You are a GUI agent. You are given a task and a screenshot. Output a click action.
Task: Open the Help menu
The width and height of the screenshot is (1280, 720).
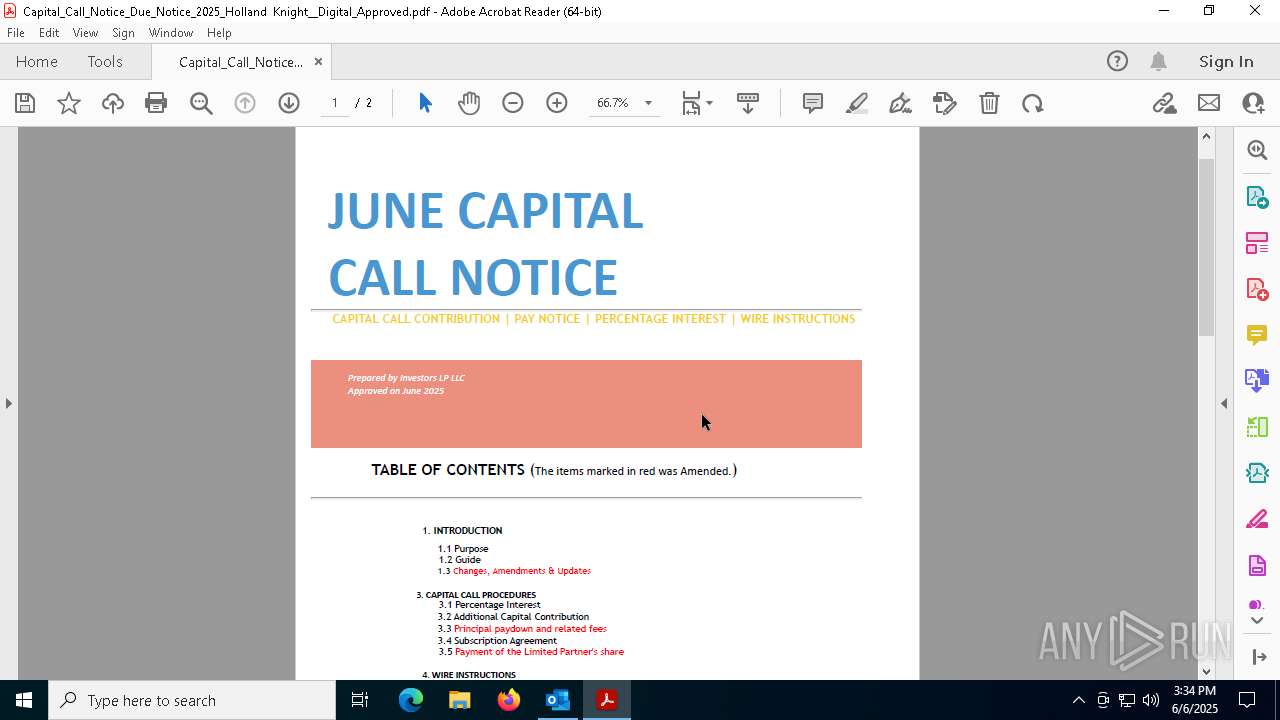219,33
